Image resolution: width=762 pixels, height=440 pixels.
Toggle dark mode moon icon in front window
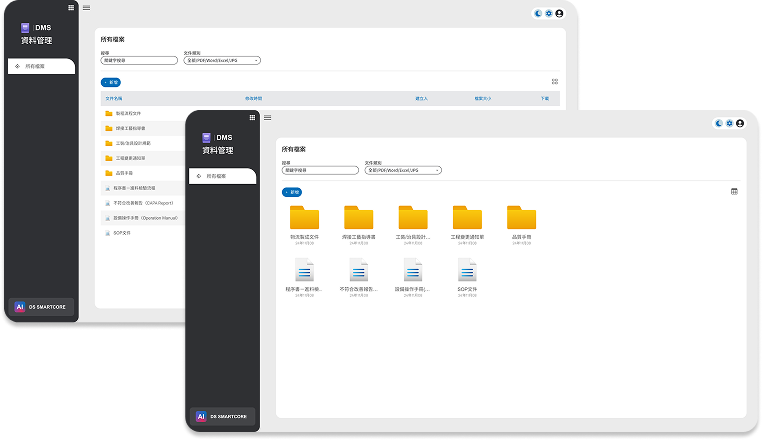tap(718, 123)
